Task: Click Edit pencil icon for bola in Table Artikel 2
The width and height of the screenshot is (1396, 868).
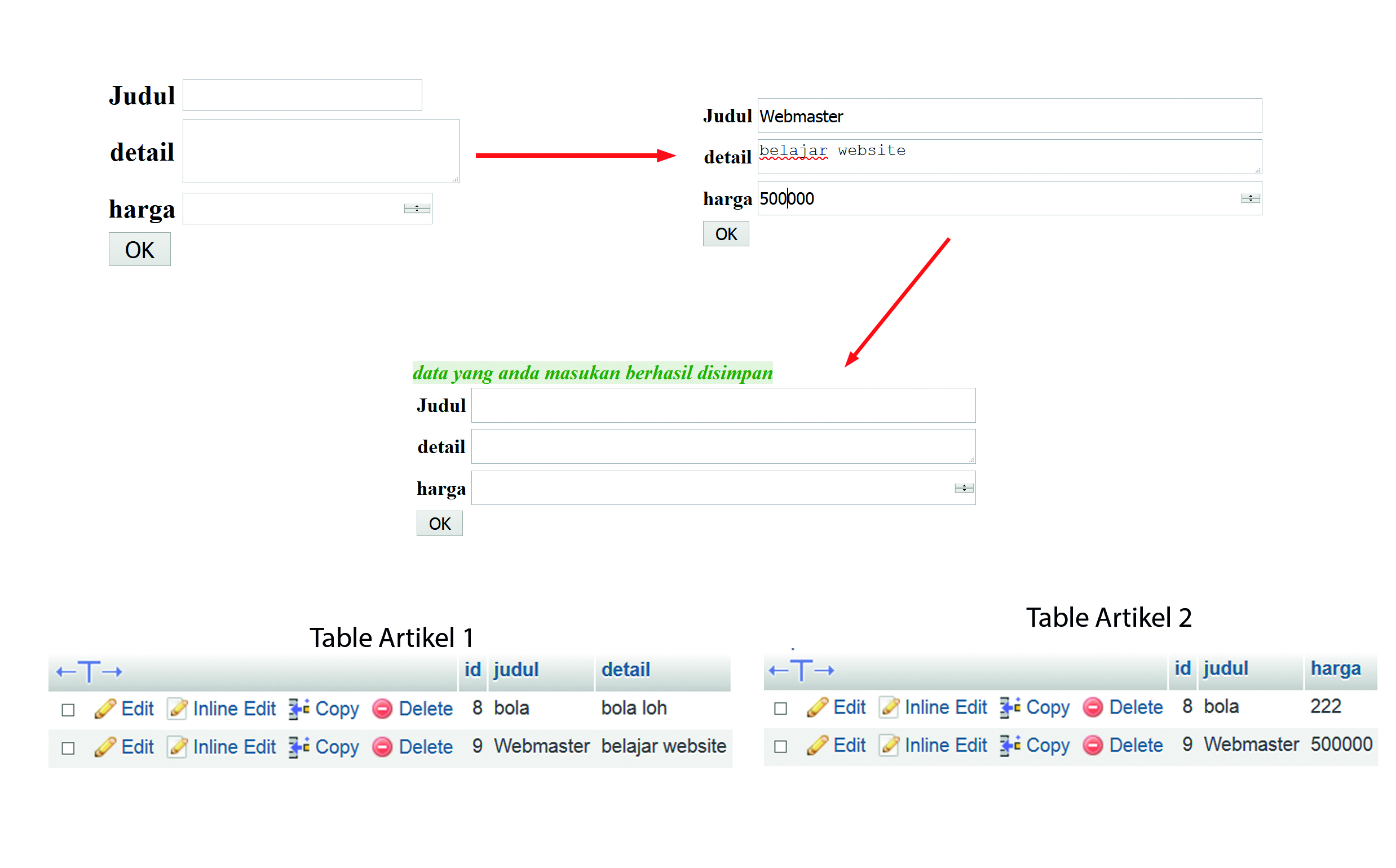Action: (x=817, y=708)
